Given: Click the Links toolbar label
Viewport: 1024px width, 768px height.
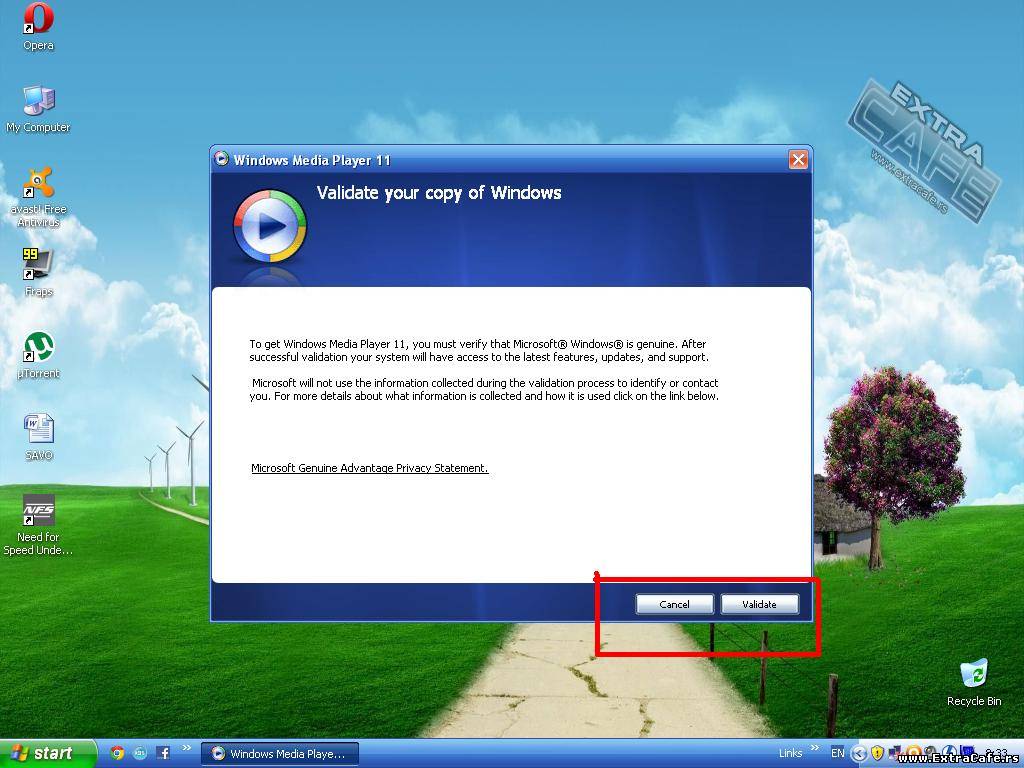Looking at the screenshot, I should [x=790, y=753].
